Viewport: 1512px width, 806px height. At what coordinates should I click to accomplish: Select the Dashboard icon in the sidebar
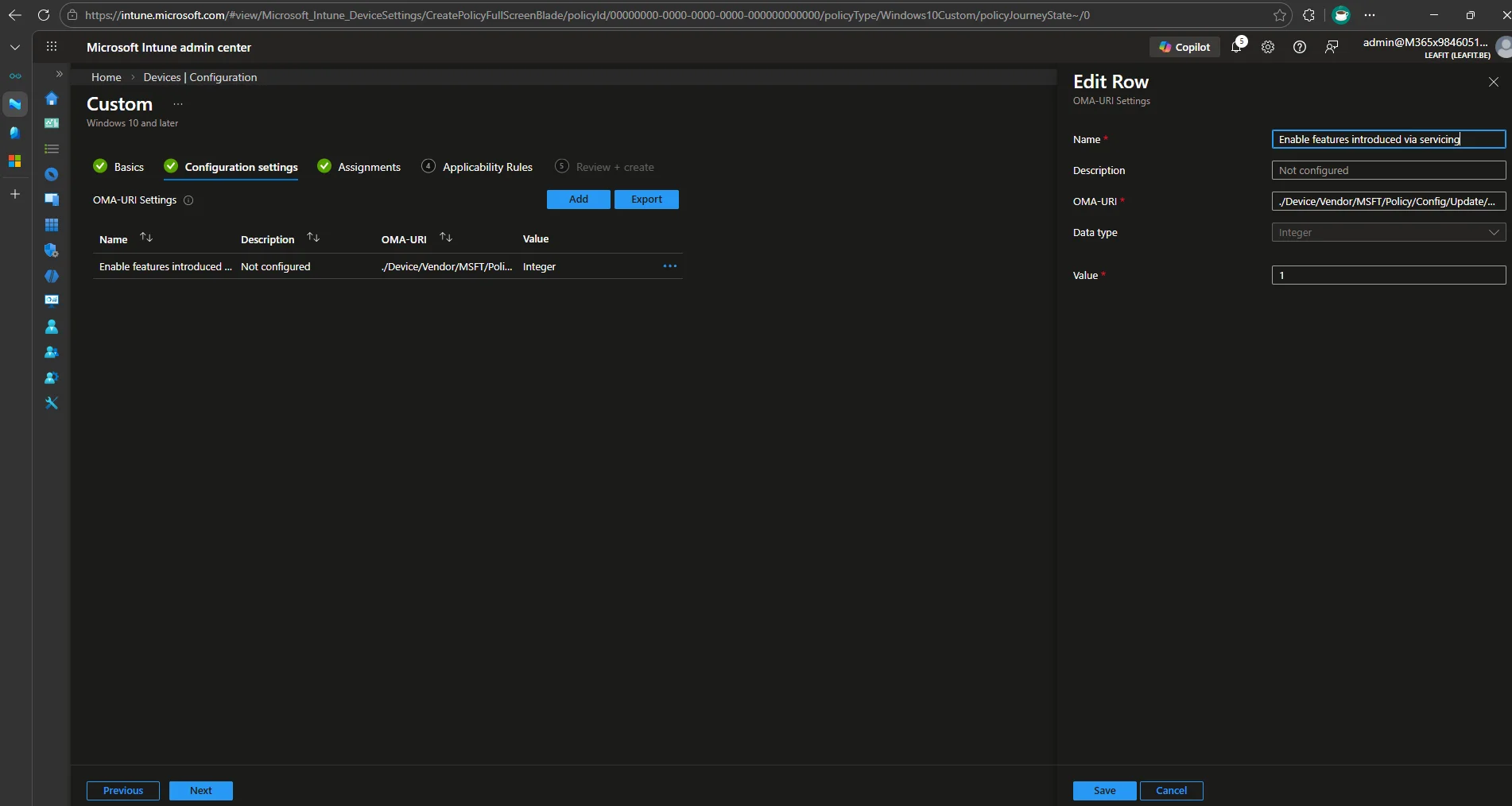[x=52, y=123]
